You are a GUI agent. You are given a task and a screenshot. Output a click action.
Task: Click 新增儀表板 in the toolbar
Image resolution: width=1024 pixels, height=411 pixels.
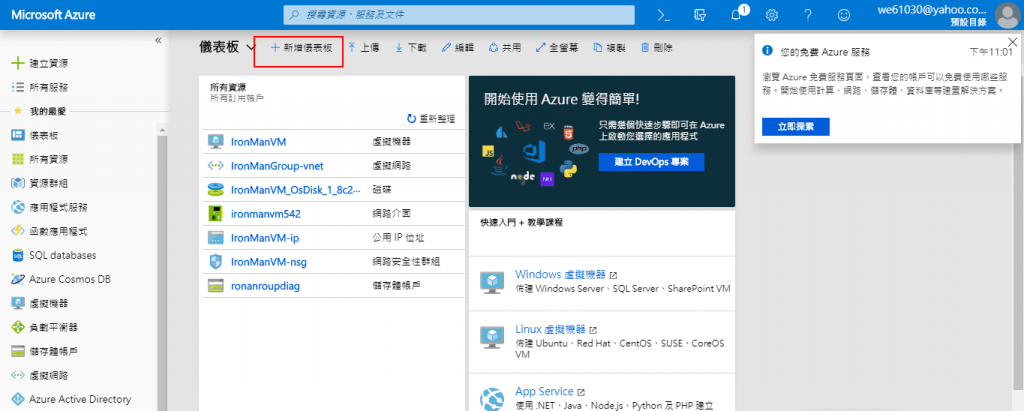[302, 48]
